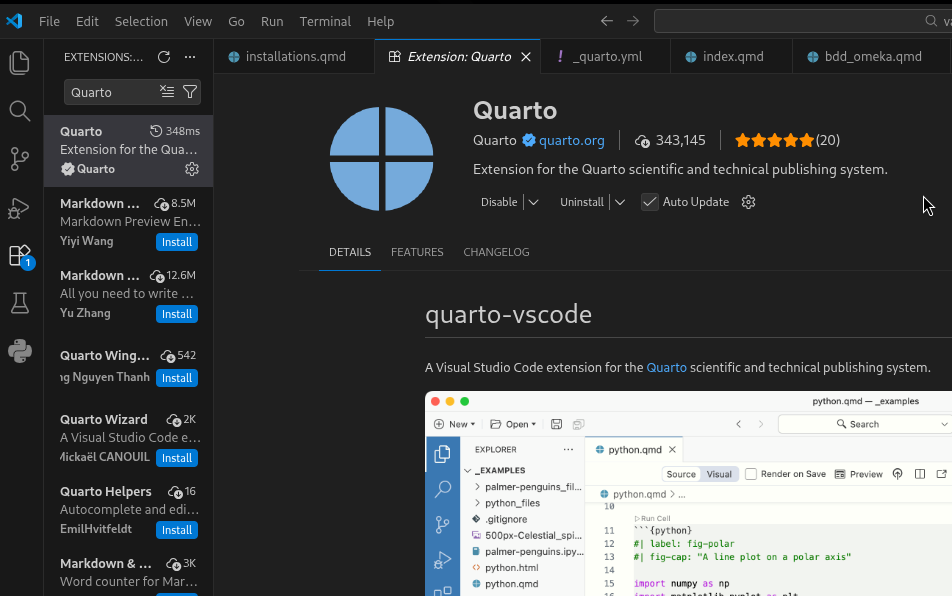
Task: Open the Search view in activity bar
Action: point(19,111)
